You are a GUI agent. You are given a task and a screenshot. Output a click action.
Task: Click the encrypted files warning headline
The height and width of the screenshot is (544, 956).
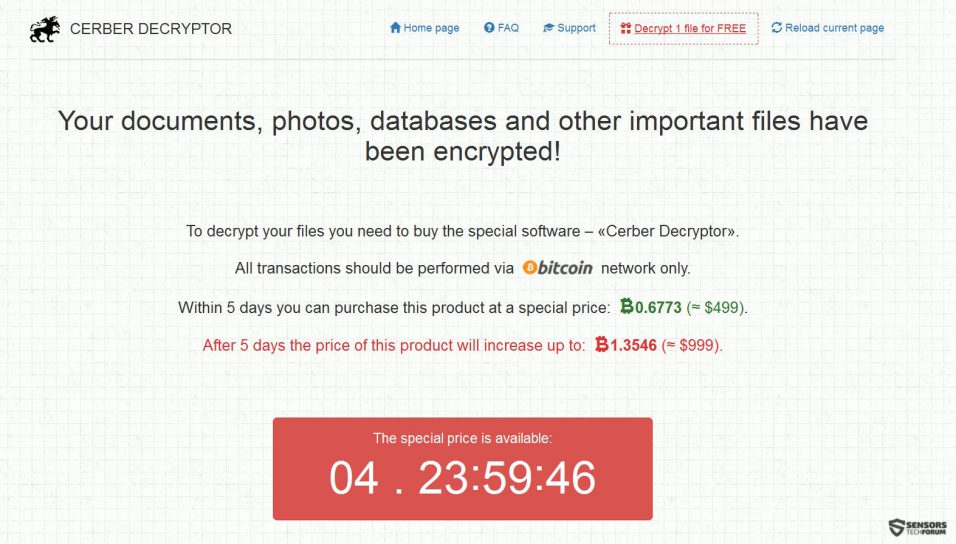coord(463,136)
